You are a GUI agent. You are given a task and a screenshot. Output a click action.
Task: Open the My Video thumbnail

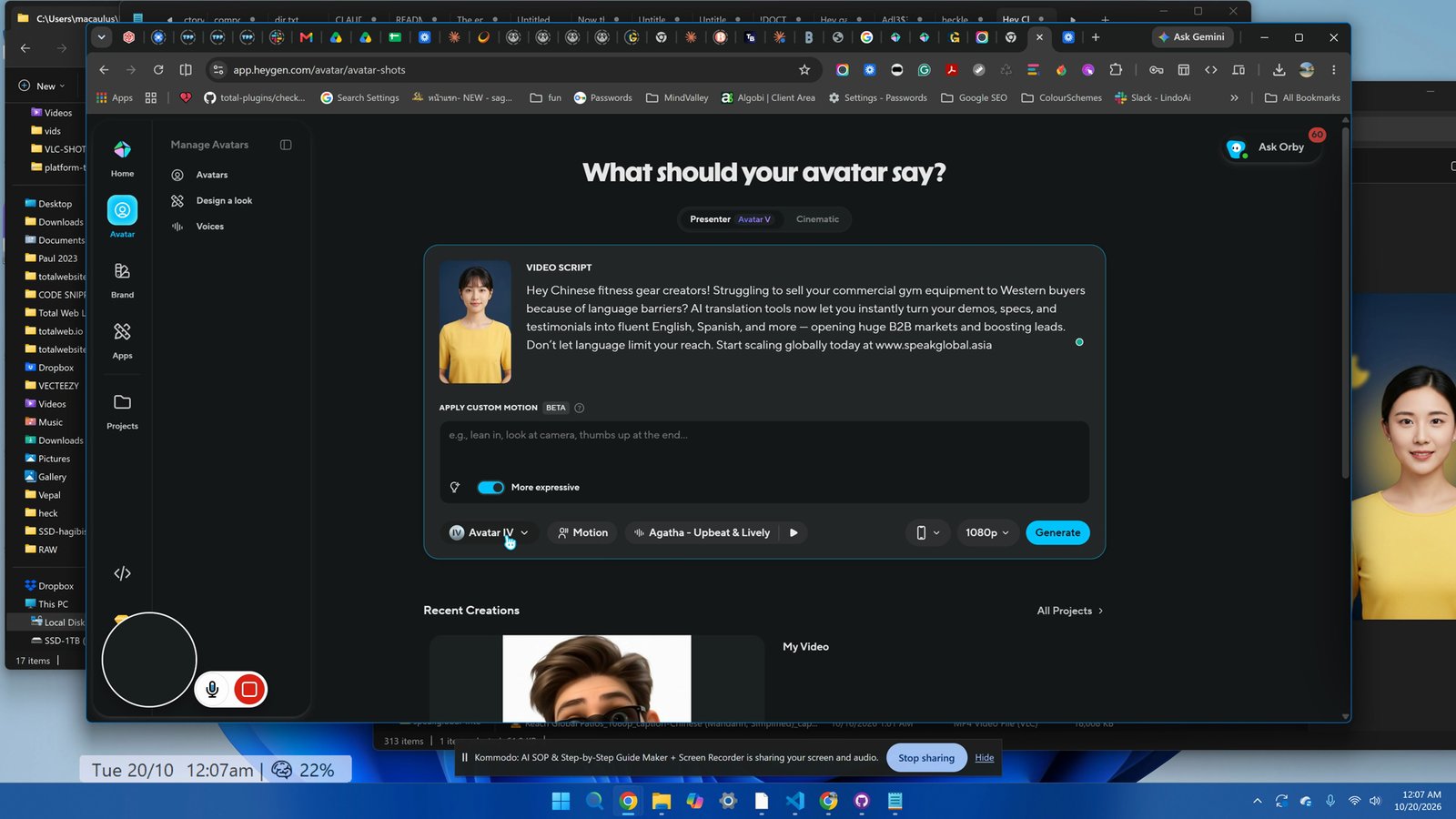pyautogui.click(x=597, y=679)
